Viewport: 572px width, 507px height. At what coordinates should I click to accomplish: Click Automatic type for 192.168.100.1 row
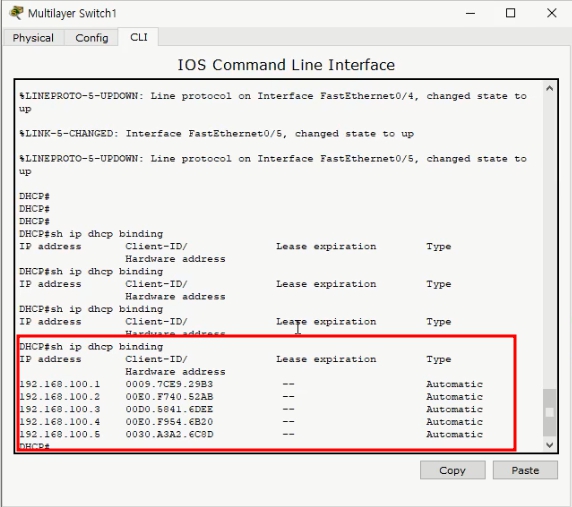pyautogui.click(x=455, y=384)
